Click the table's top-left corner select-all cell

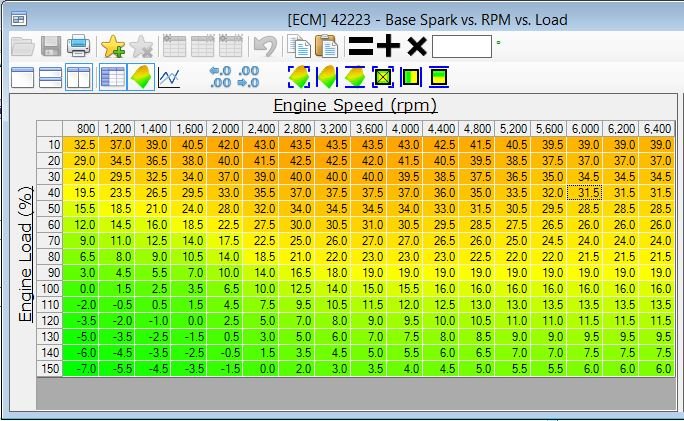(x=49, y=129)
